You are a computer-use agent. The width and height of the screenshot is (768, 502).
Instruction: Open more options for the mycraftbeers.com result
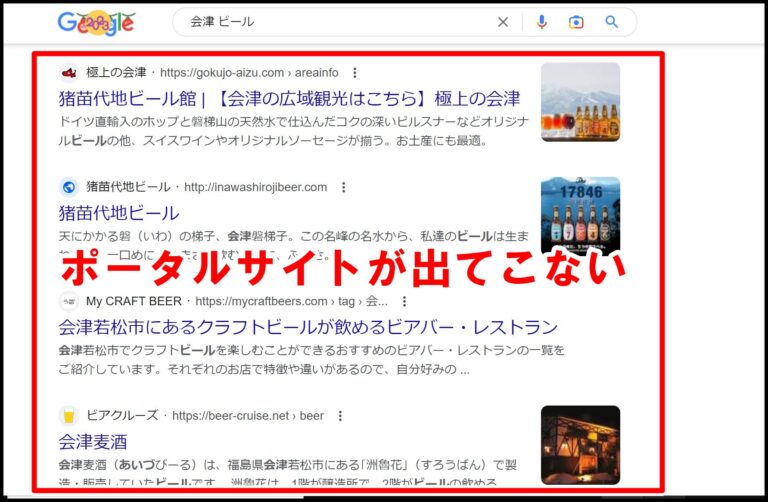(x=404, y=301)
